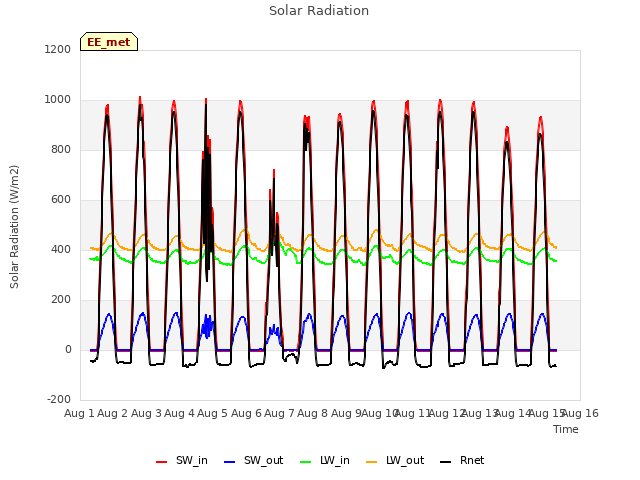Click the Aug 6 x-axis label

coord(246,413)
